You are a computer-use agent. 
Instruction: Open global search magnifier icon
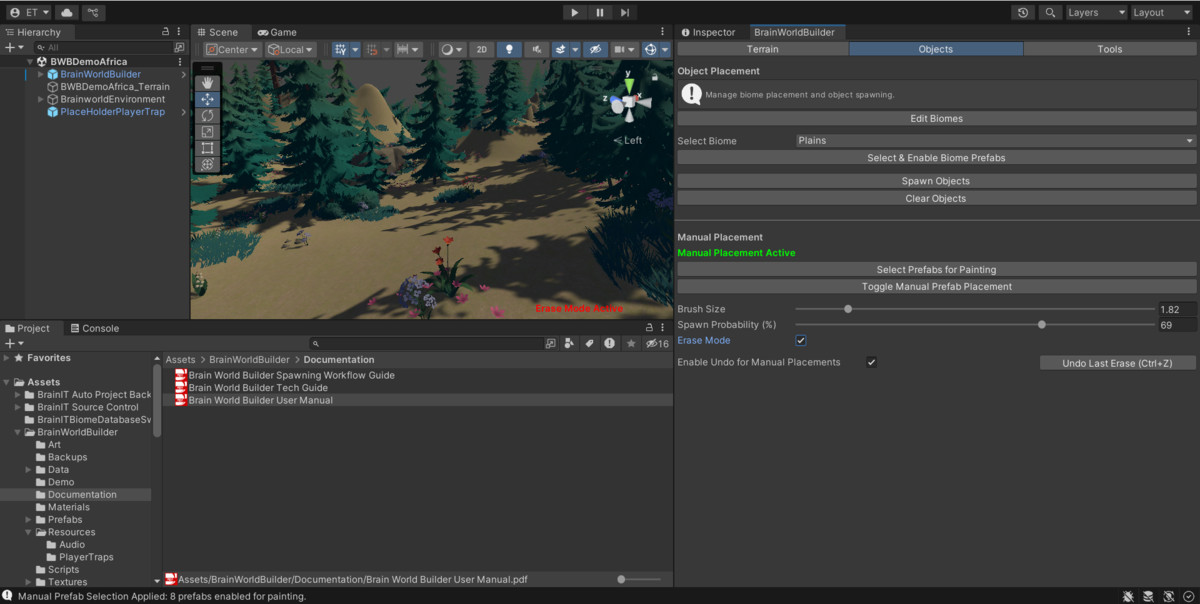pyautogui.click(x=1049, y=12)
